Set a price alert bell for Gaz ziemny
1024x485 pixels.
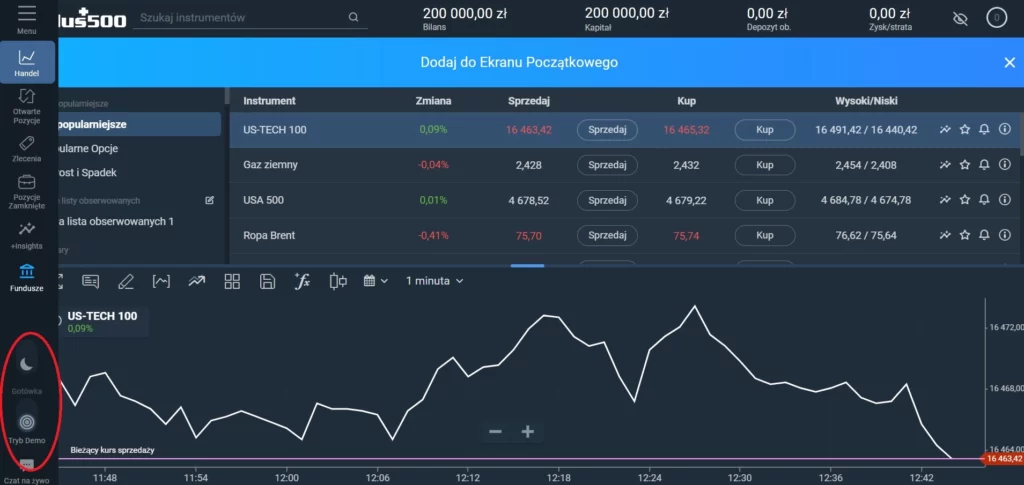(984, 165)
